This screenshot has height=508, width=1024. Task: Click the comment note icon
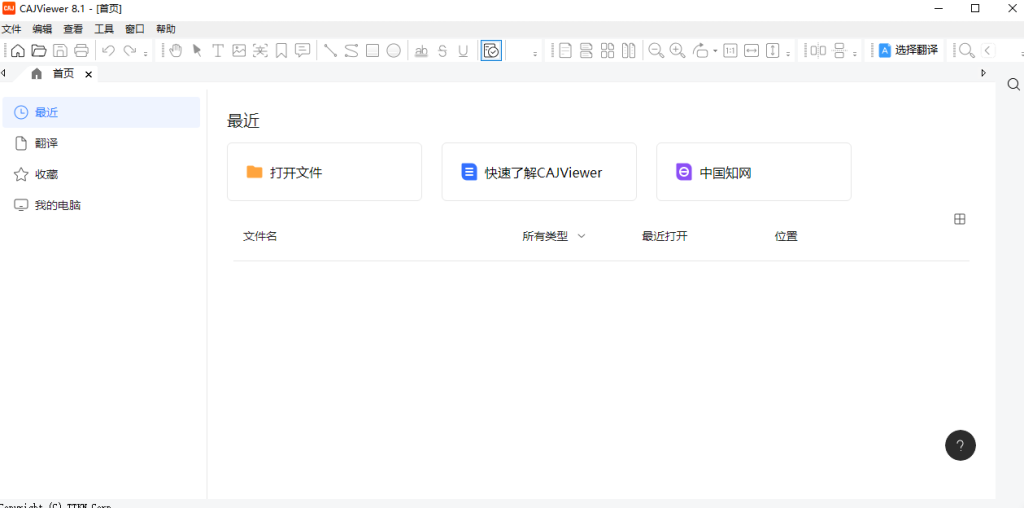click(x=302, y=50)
